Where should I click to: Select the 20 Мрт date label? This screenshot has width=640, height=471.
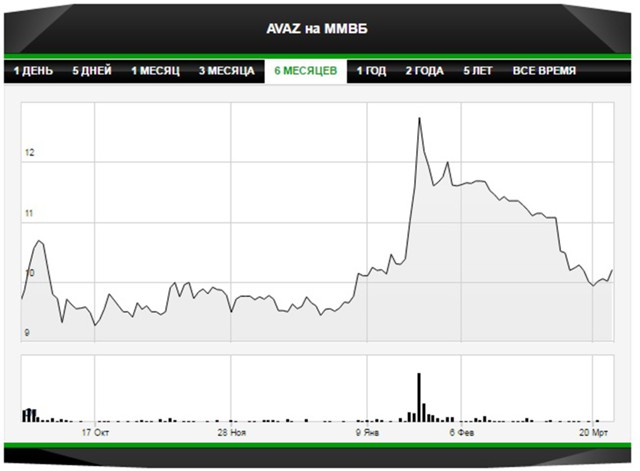pos(593,433)
